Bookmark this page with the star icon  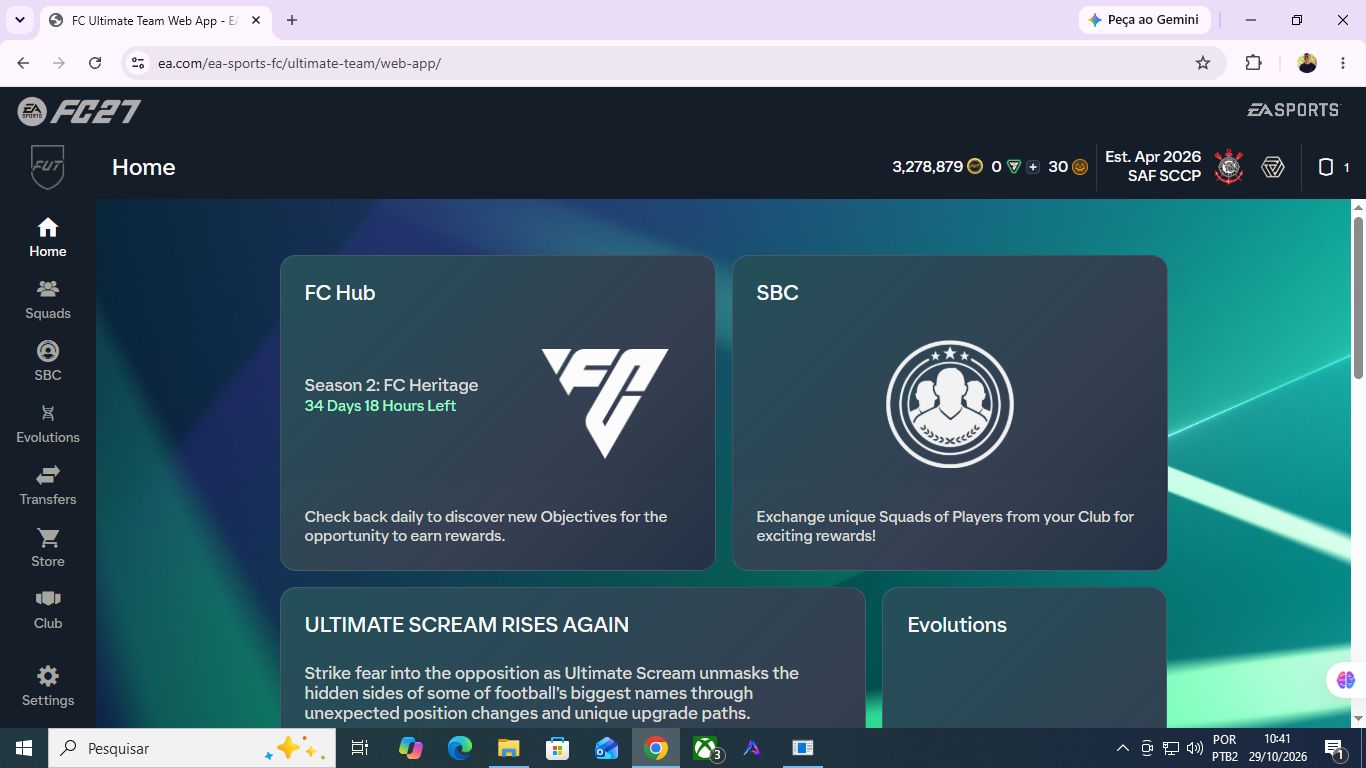coord(1203,63)
